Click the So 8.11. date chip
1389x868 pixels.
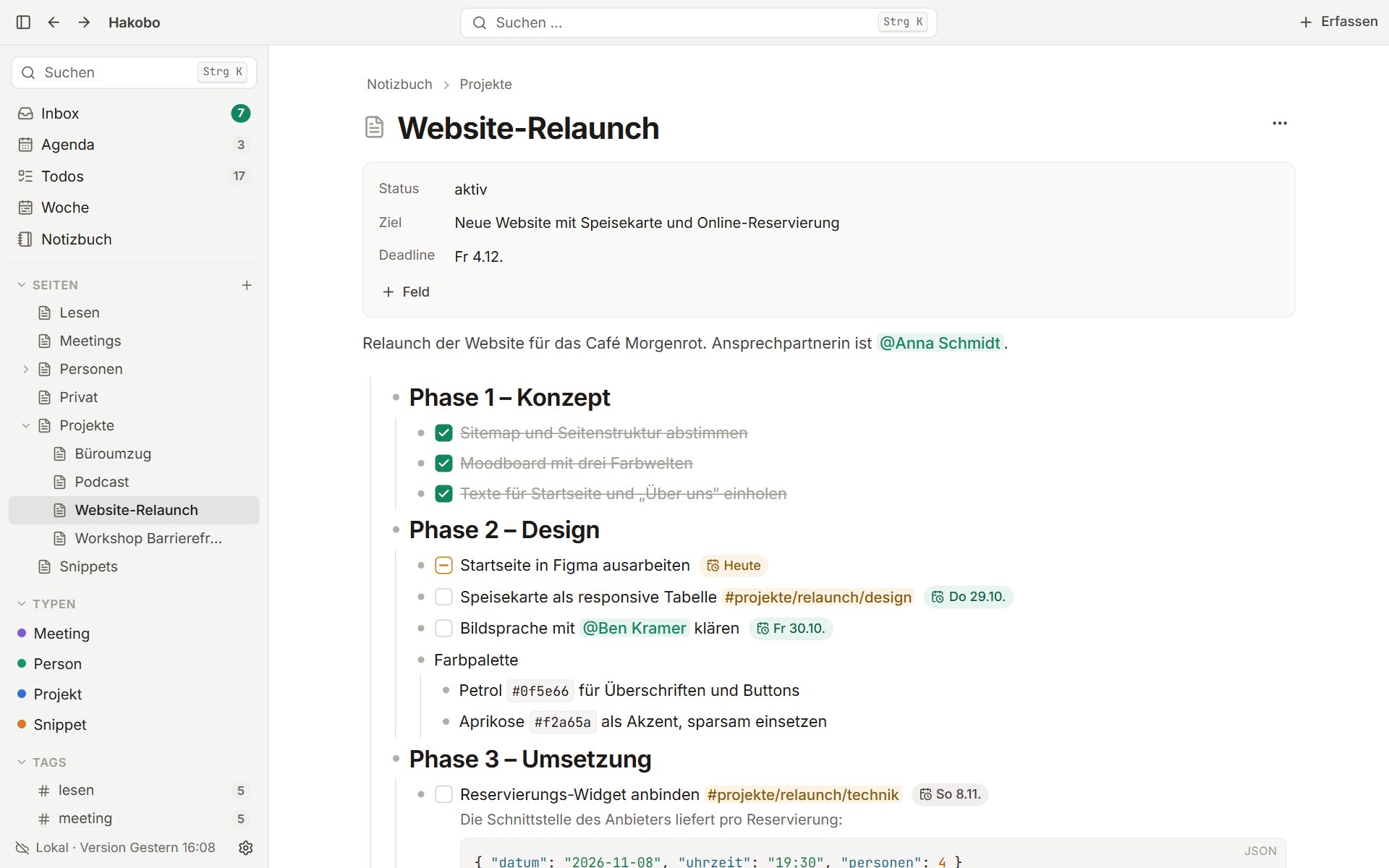click(950, 794)
